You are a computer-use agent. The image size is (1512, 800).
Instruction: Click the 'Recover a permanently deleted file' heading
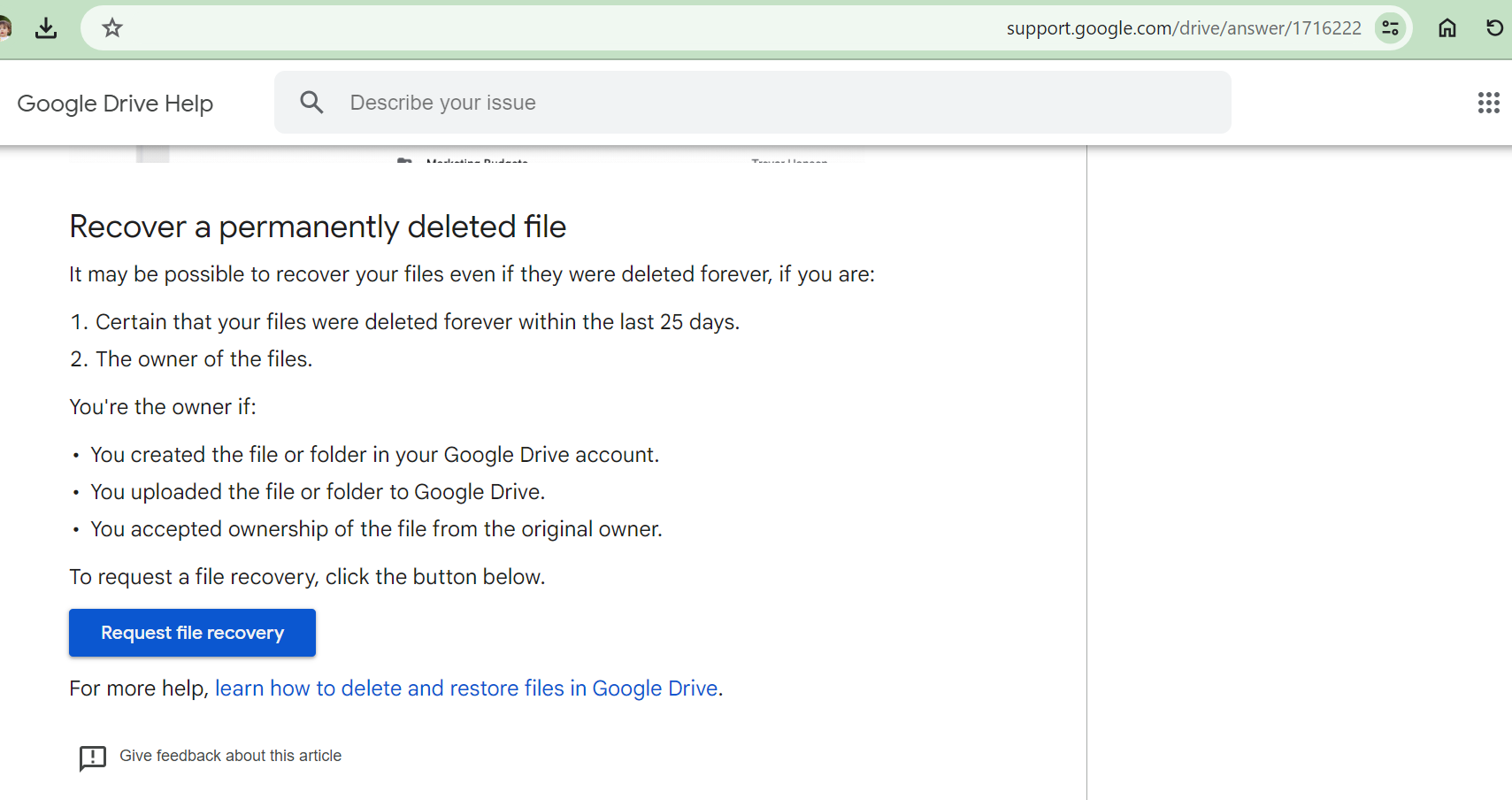(x=318, y=227)
